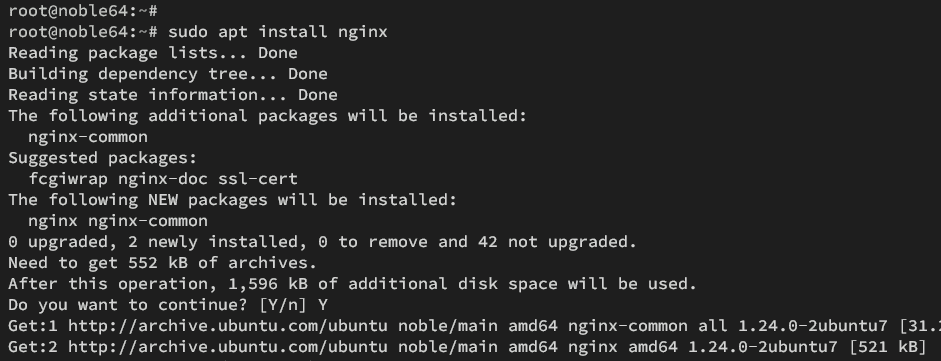Click the 'following NEW packages' line

point(233,200)
